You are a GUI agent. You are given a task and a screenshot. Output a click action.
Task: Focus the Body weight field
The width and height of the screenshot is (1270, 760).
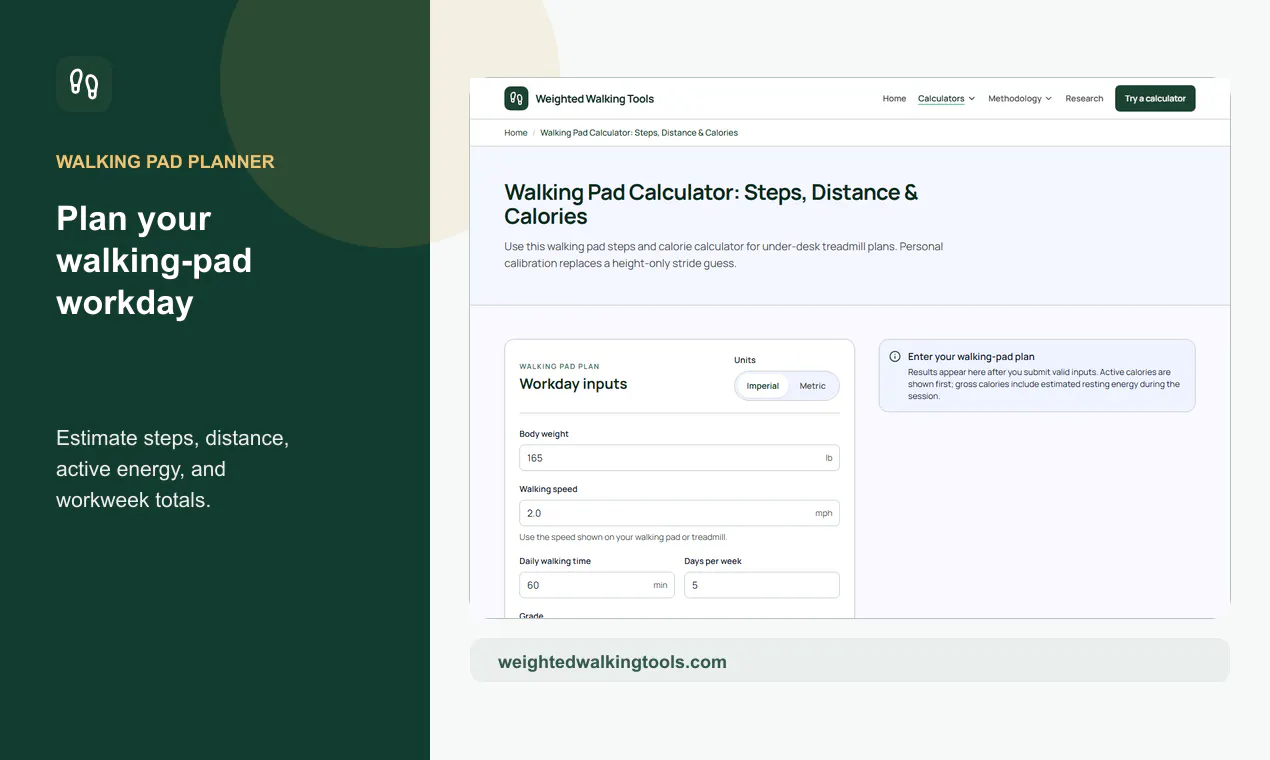(679, 458)
